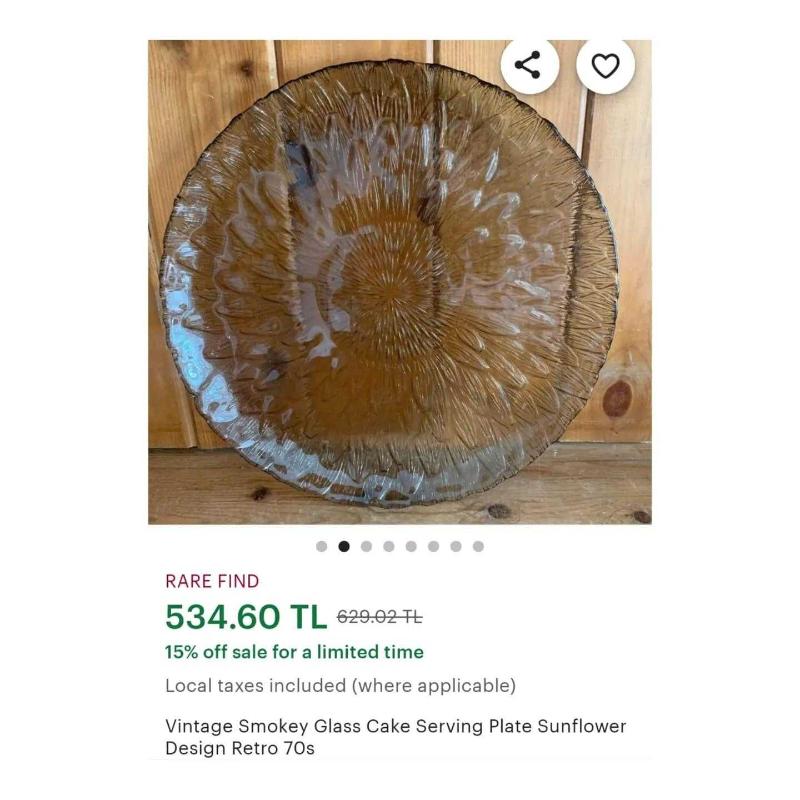Switch to the fifth carousel dot
This screenshot has height=800, width=800.
(x=411, y=546)
